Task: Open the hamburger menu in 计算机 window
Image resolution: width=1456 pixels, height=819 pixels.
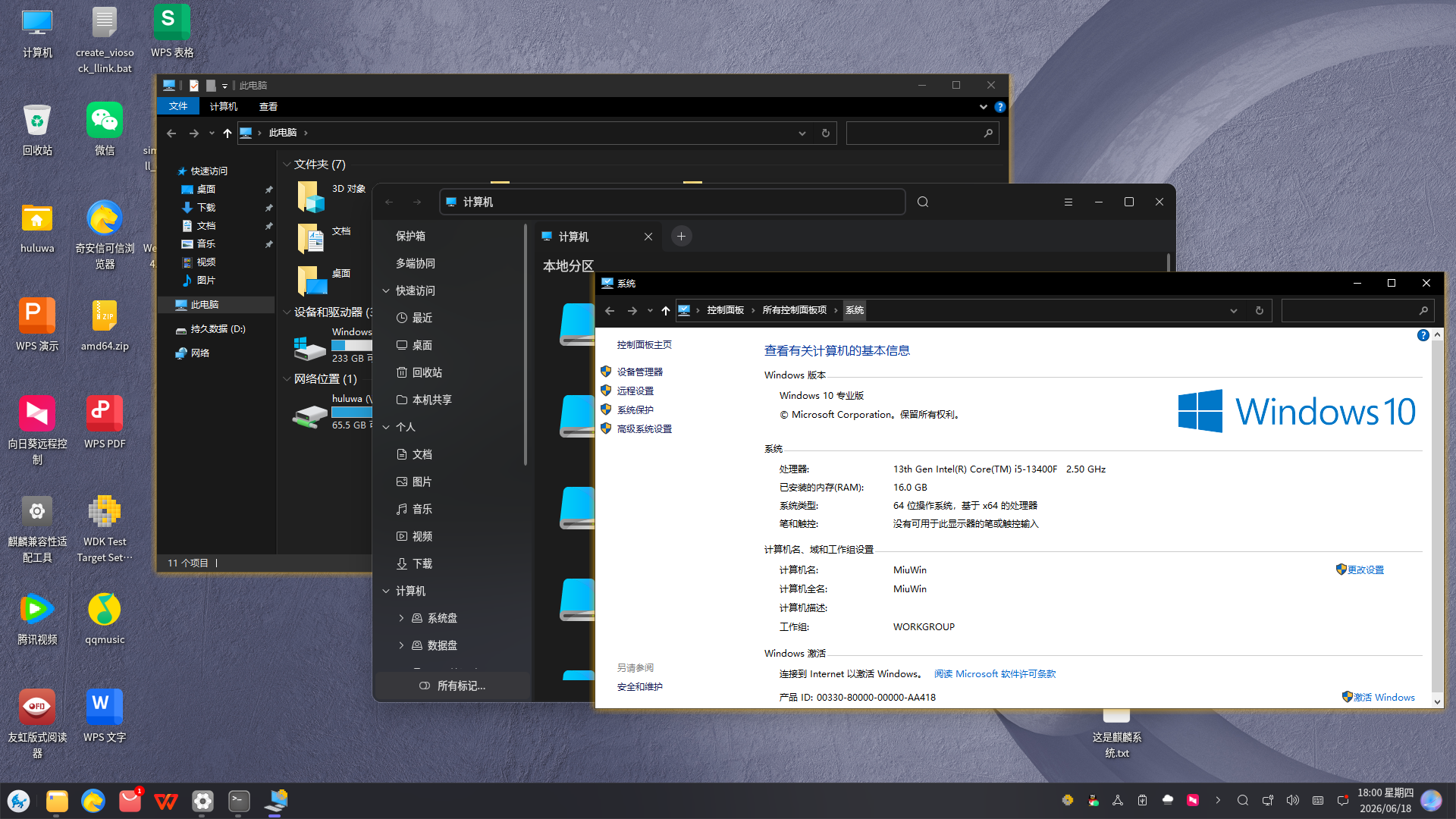Action: (x=1068, y=202)
